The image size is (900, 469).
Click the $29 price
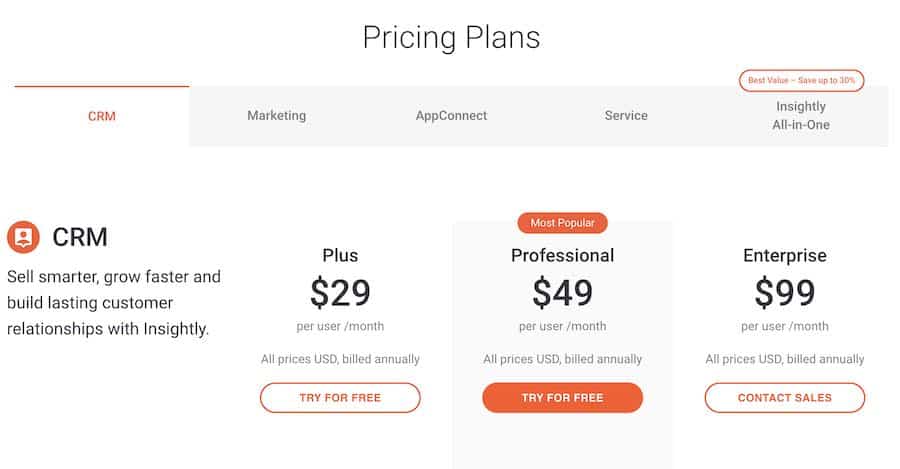pyautogui.click(x=340, y=292)
